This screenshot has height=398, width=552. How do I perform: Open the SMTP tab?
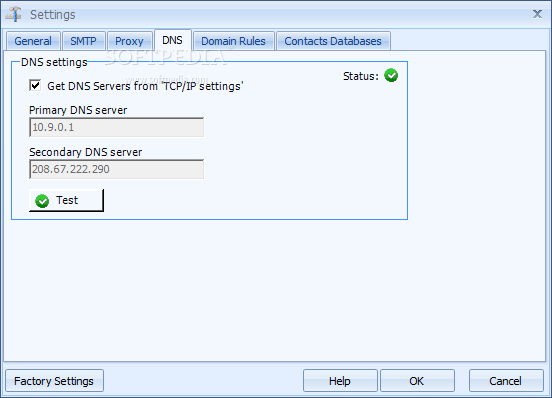pos(83,41)
